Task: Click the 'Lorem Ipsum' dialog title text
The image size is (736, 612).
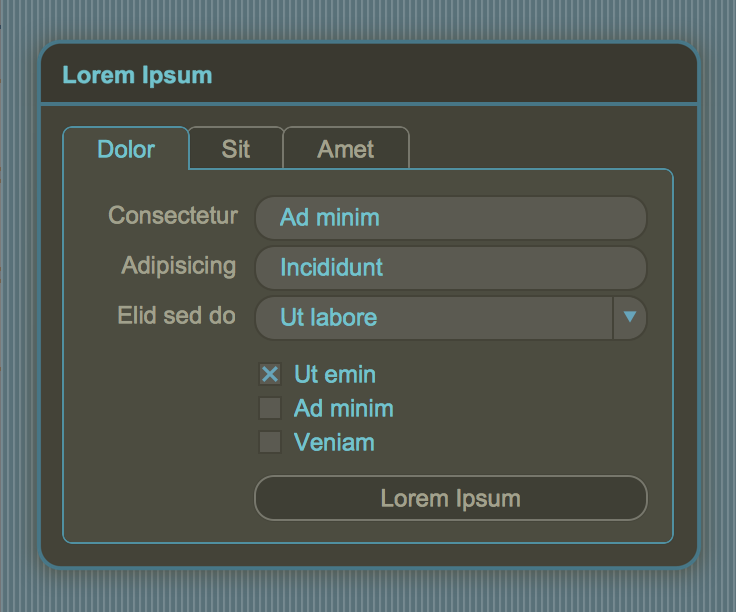Action: tap(137, 75)
